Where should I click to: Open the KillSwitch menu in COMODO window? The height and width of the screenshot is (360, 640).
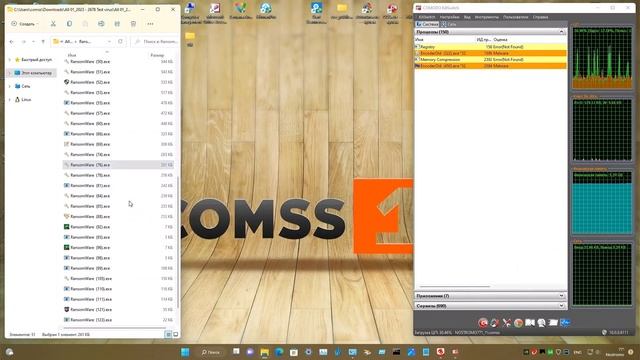click(x=427, y=17)
